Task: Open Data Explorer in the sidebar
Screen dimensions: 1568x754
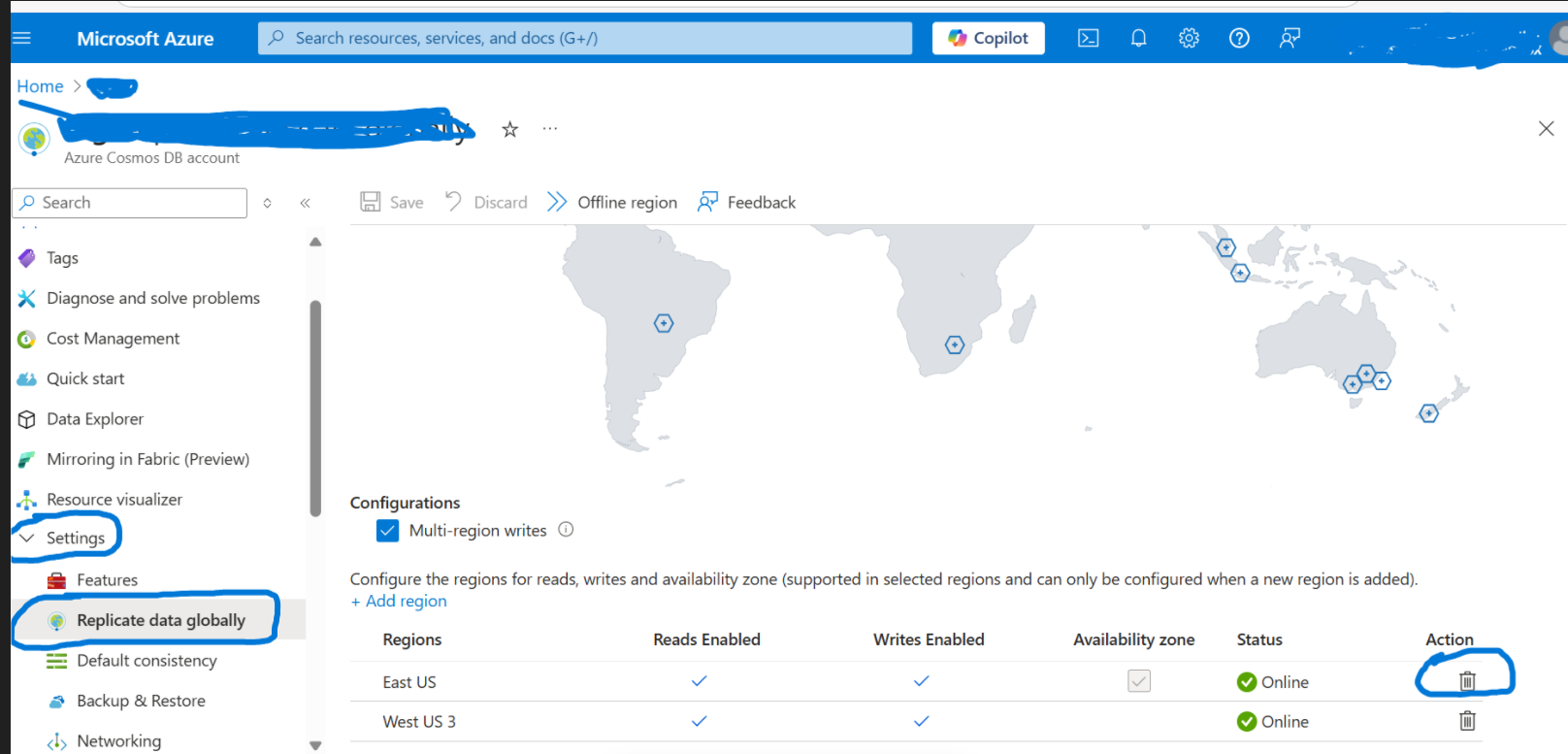Action: tap(95, 419)
